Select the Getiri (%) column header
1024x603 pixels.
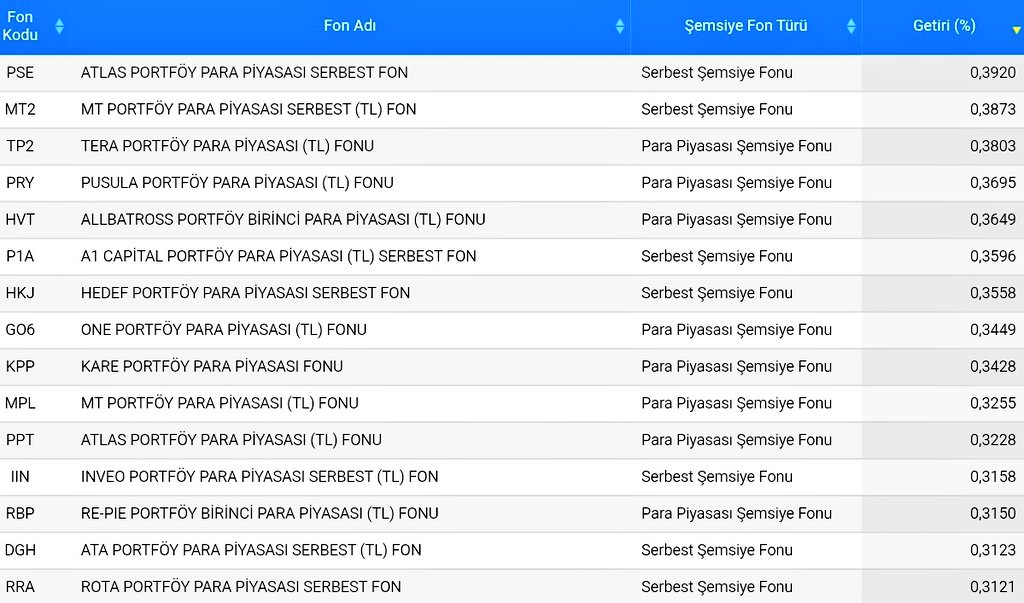click(x=943, y=26)
